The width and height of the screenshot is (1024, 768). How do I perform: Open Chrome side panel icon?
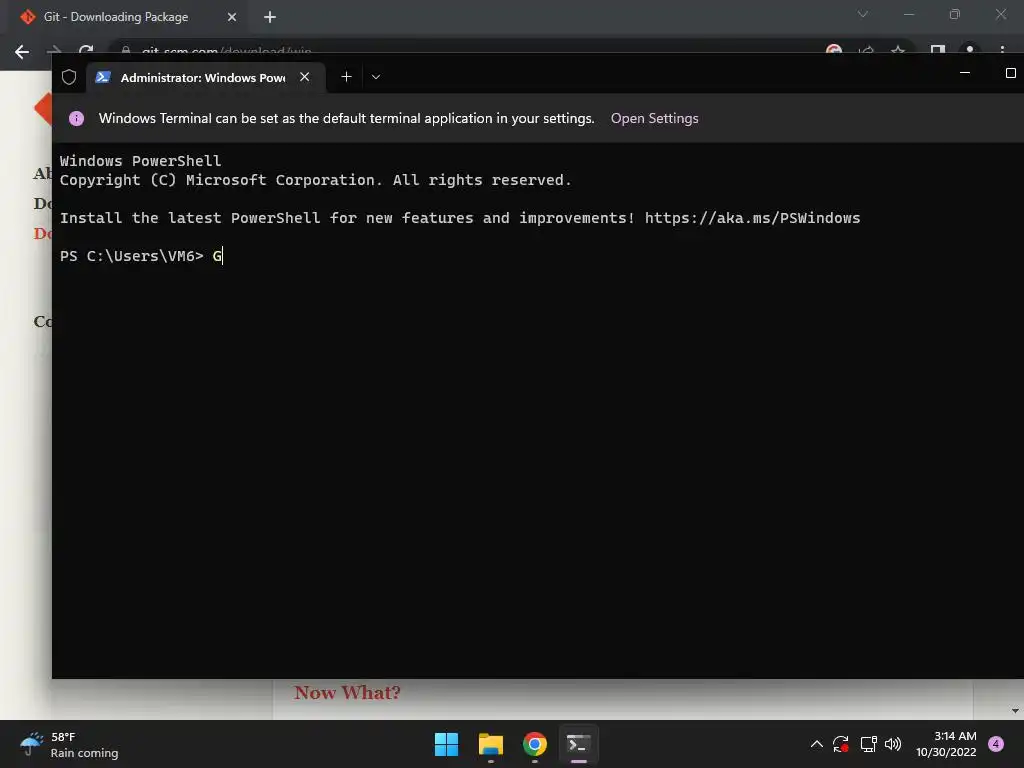(x=938, y=50)
